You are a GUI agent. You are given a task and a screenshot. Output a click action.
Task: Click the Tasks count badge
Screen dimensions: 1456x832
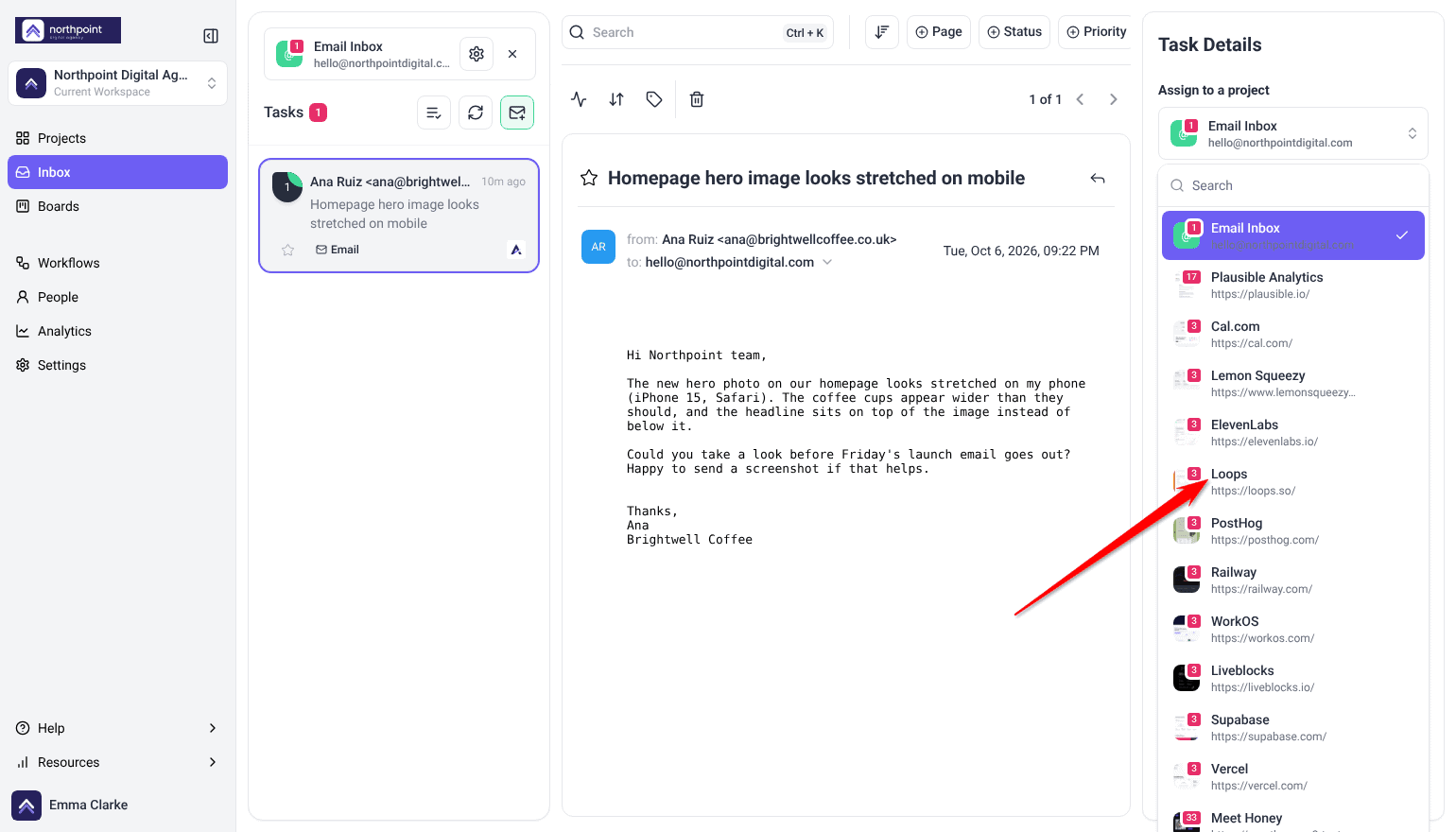pyautogui.click(x=319, y=113)
